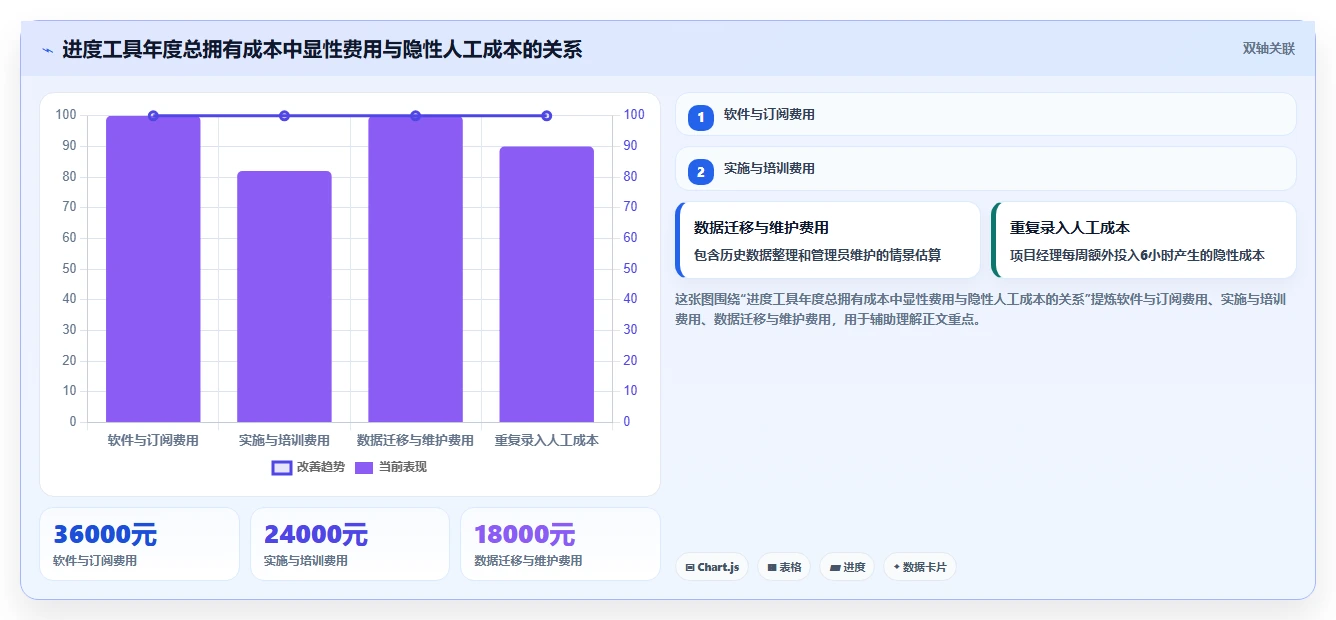Click the bar for 实施与培训费用
The image size is (1336, 620).
tap(284, 296)
